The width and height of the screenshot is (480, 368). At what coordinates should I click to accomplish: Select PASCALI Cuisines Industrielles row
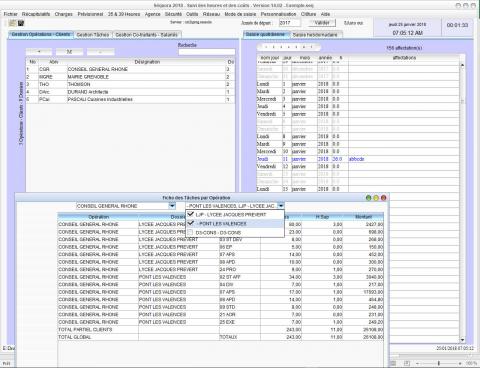click(x=130, y=99)
